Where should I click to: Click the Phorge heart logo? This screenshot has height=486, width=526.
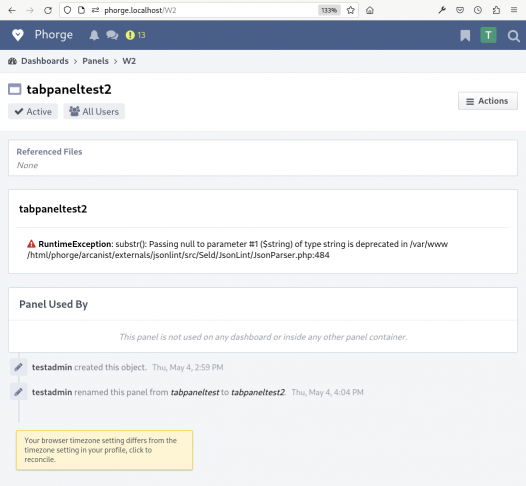pyautogui.click(x=18, y=35)
